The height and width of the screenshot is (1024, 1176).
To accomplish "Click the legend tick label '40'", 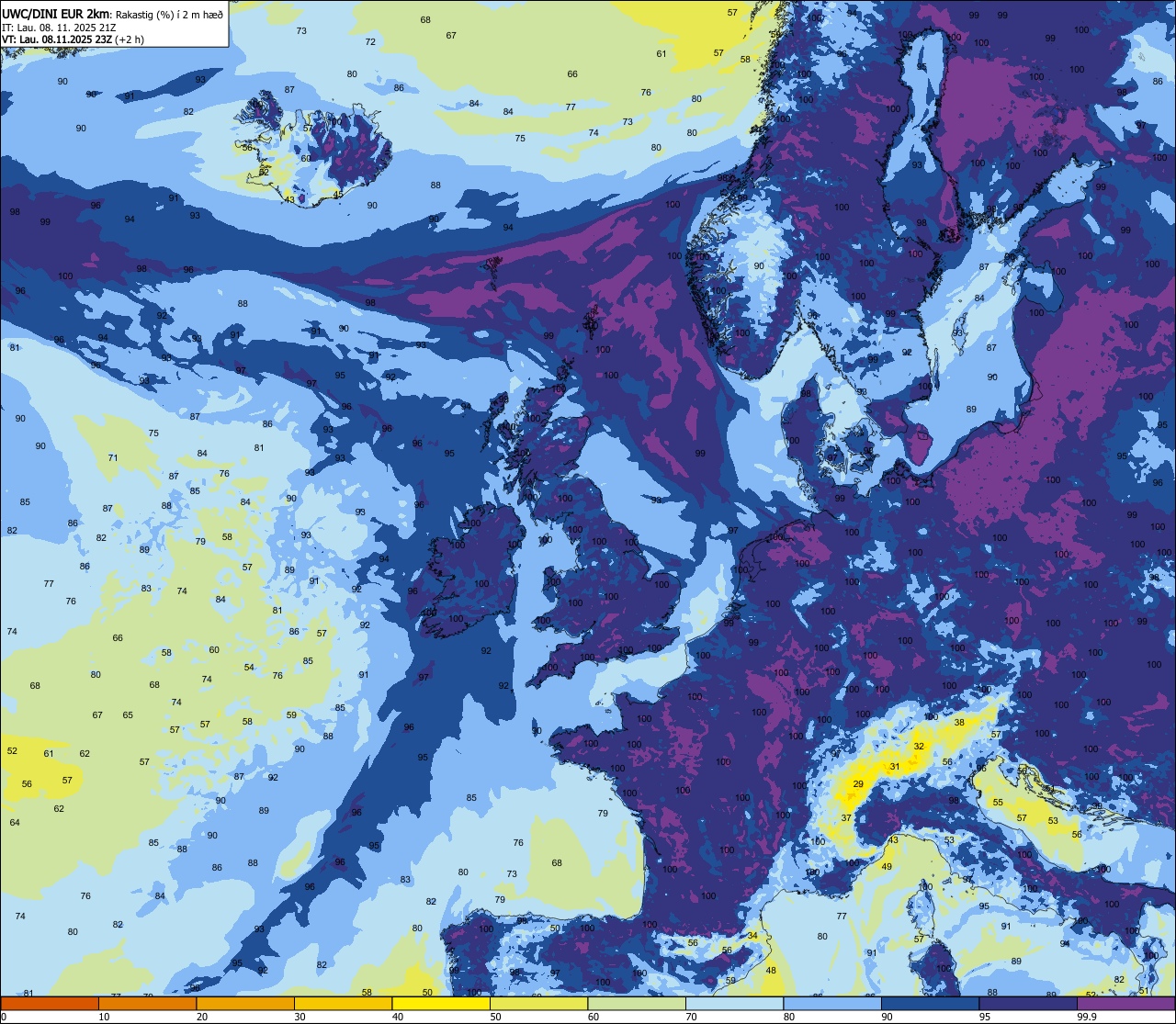I will click(398, 1017).
